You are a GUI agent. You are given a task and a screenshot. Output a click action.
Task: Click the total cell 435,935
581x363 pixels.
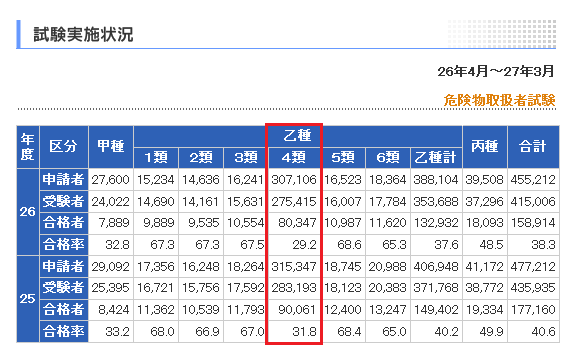click(x=533, y=288)
